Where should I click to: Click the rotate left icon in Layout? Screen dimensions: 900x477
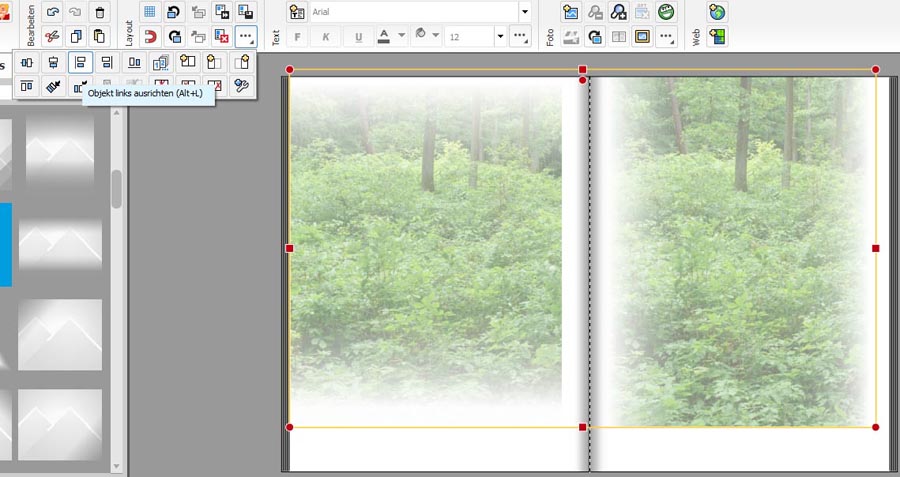[174, 12]
